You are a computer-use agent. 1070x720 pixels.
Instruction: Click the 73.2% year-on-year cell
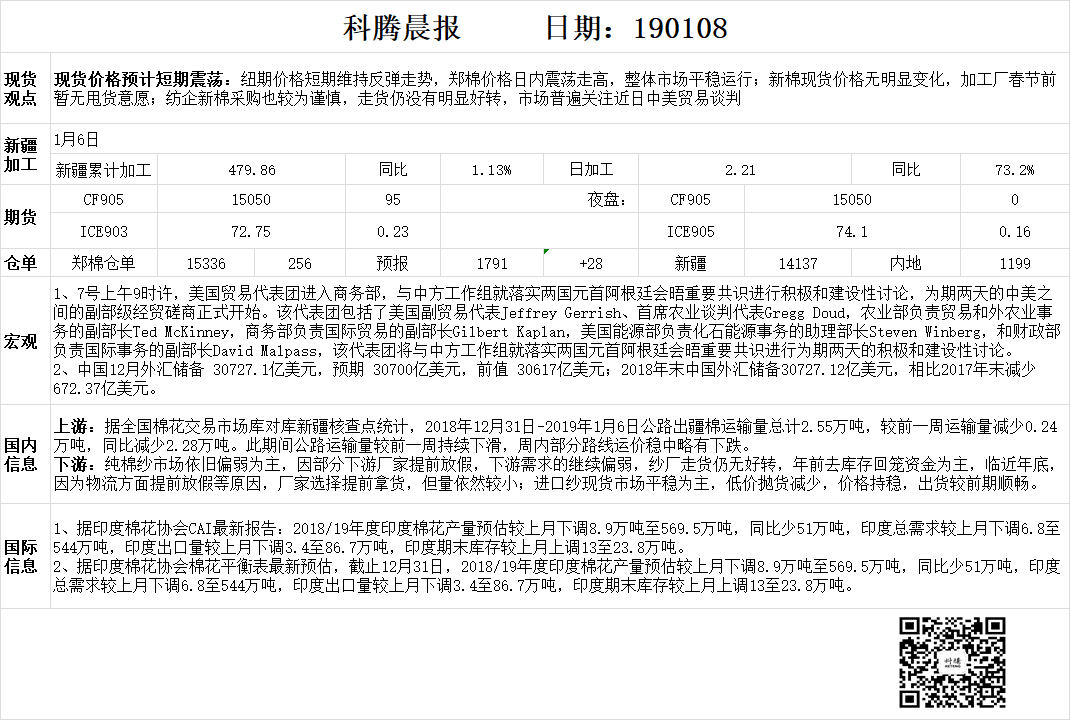[1014, 170]
